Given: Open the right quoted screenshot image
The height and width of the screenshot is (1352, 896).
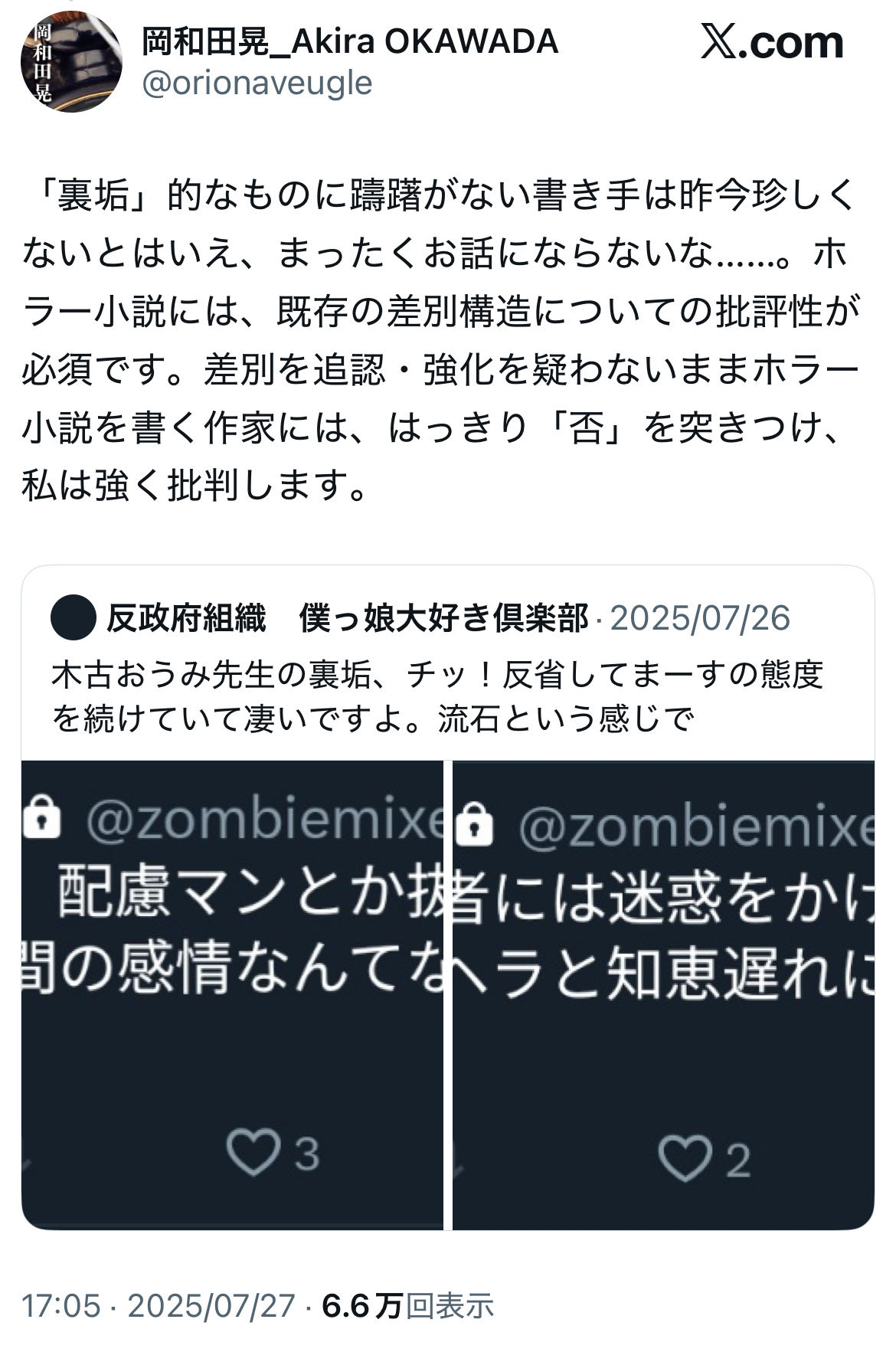Looking at the screenshot, I should click(x=664, y=995).
